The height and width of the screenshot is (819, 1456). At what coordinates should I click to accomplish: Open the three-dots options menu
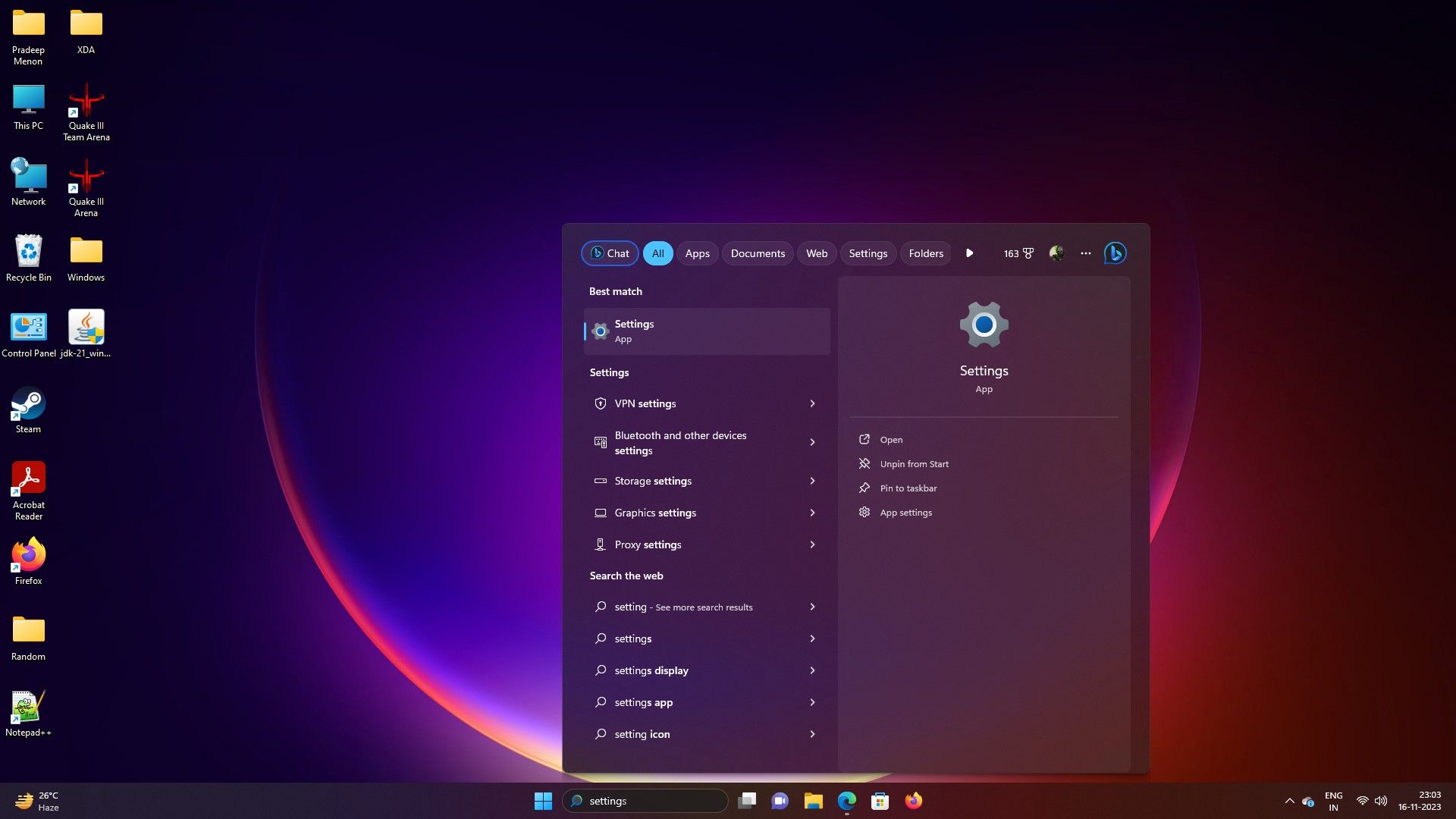[x=1085, y=253]
